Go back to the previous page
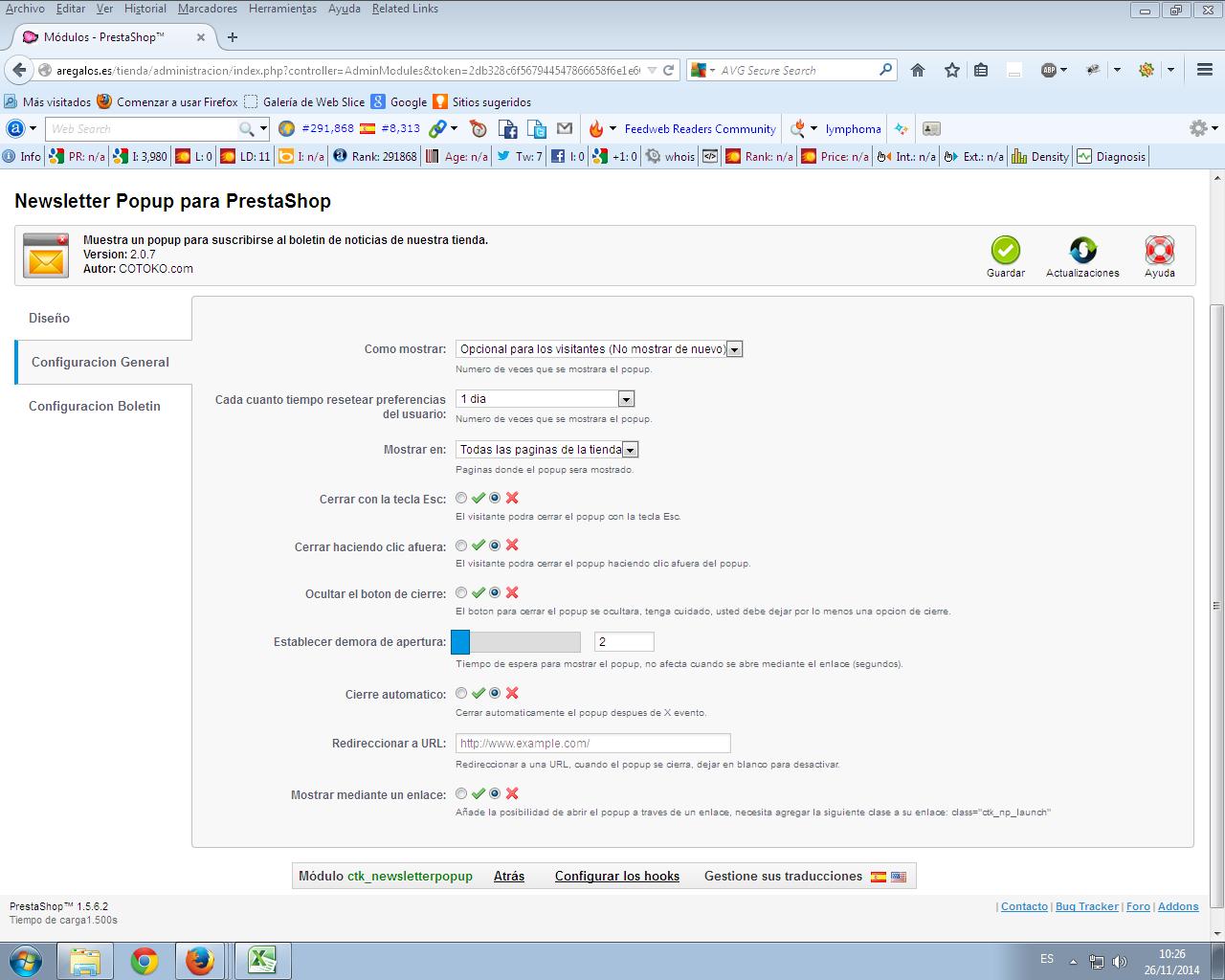This screenshot has width=1225, height=980. coord(18,70)
